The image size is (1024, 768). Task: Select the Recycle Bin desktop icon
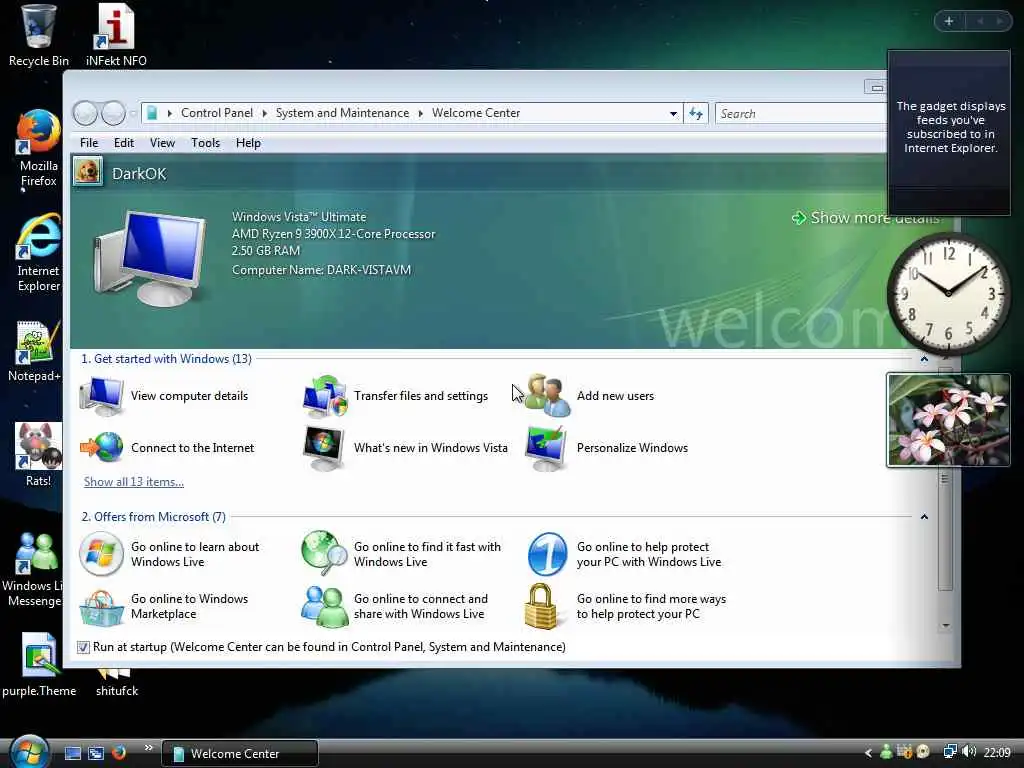[39, 36]
